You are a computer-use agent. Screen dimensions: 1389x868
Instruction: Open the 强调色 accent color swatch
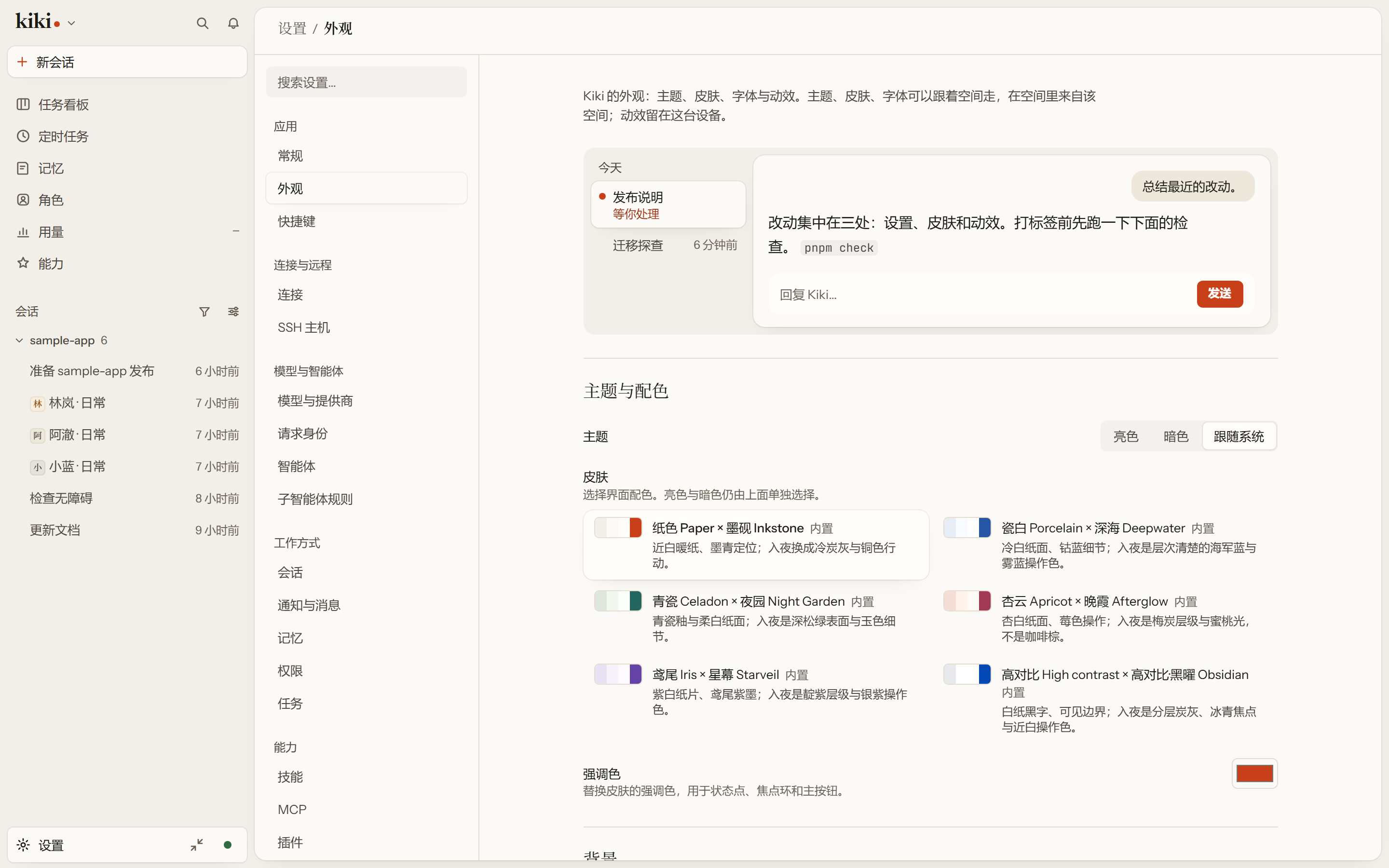coord(1254,773)
